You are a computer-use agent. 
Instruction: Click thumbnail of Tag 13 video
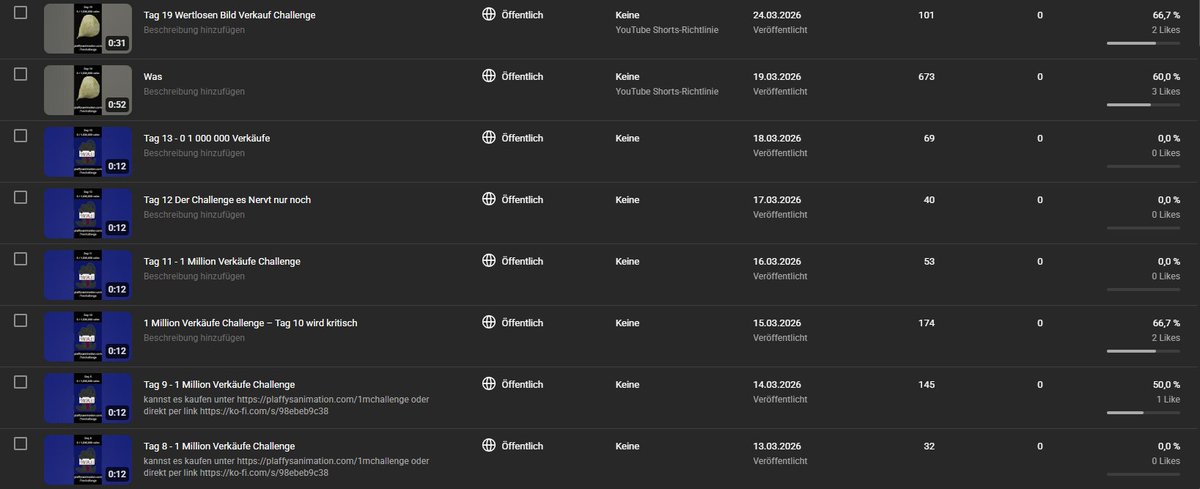point(88,152)
